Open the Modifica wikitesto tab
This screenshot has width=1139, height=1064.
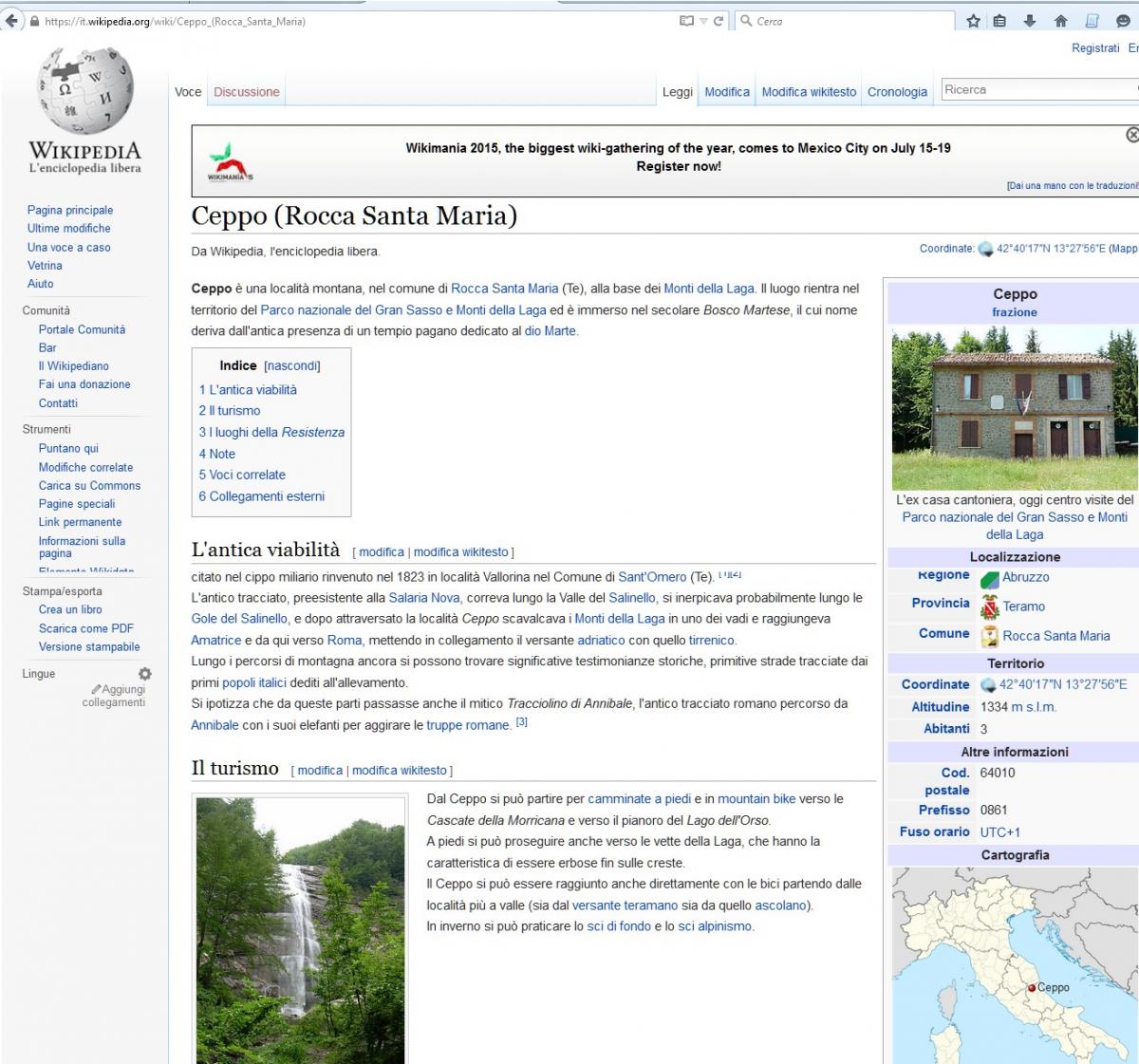coord(809,92)
